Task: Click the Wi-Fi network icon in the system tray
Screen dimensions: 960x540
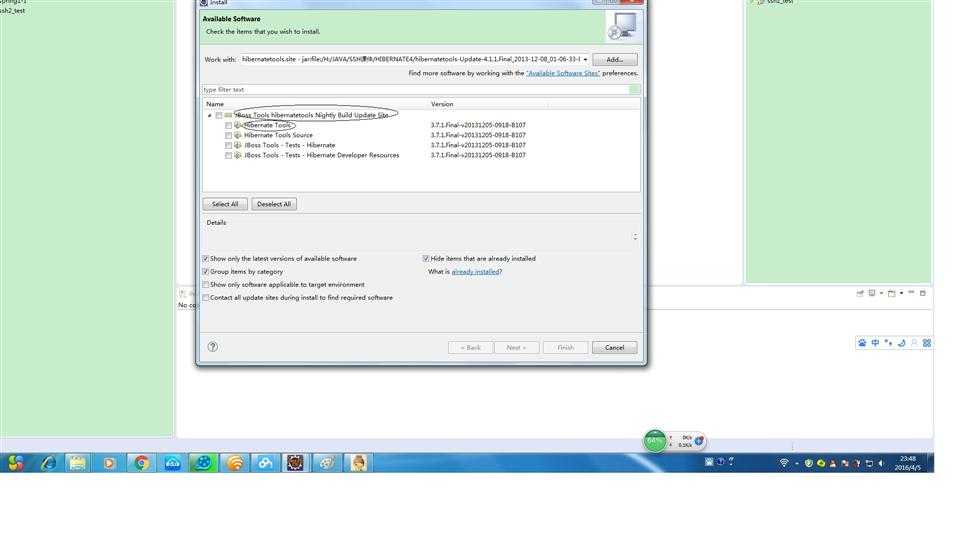Action: click(x=783, y=463)
